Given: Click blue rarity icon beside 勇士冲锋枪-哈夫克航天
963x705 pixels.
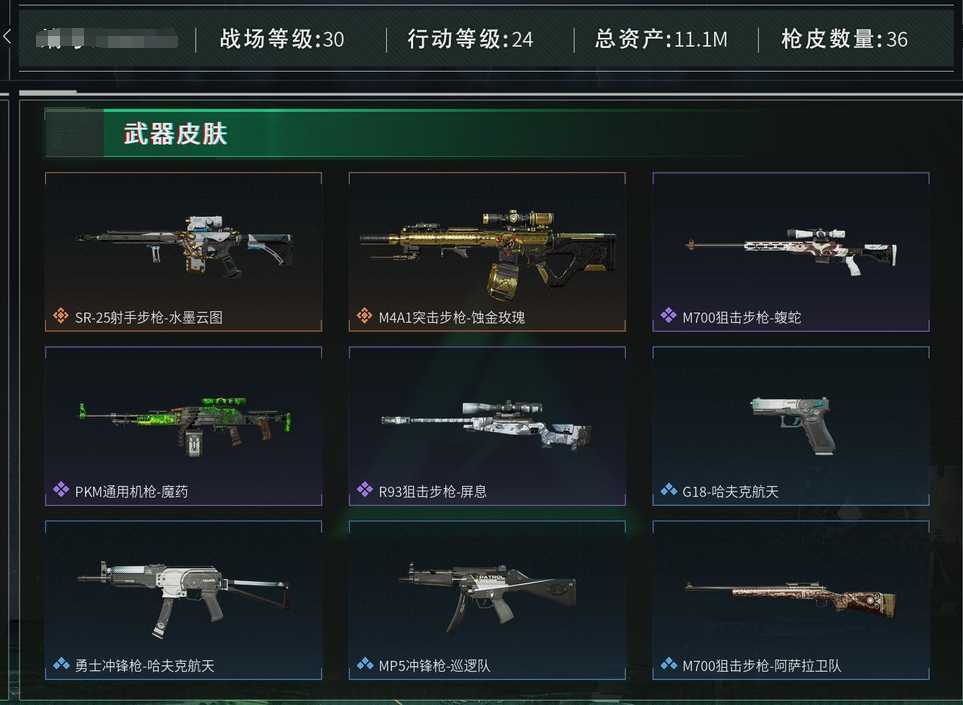Looking at the screenshot, I should click(60, 663).
